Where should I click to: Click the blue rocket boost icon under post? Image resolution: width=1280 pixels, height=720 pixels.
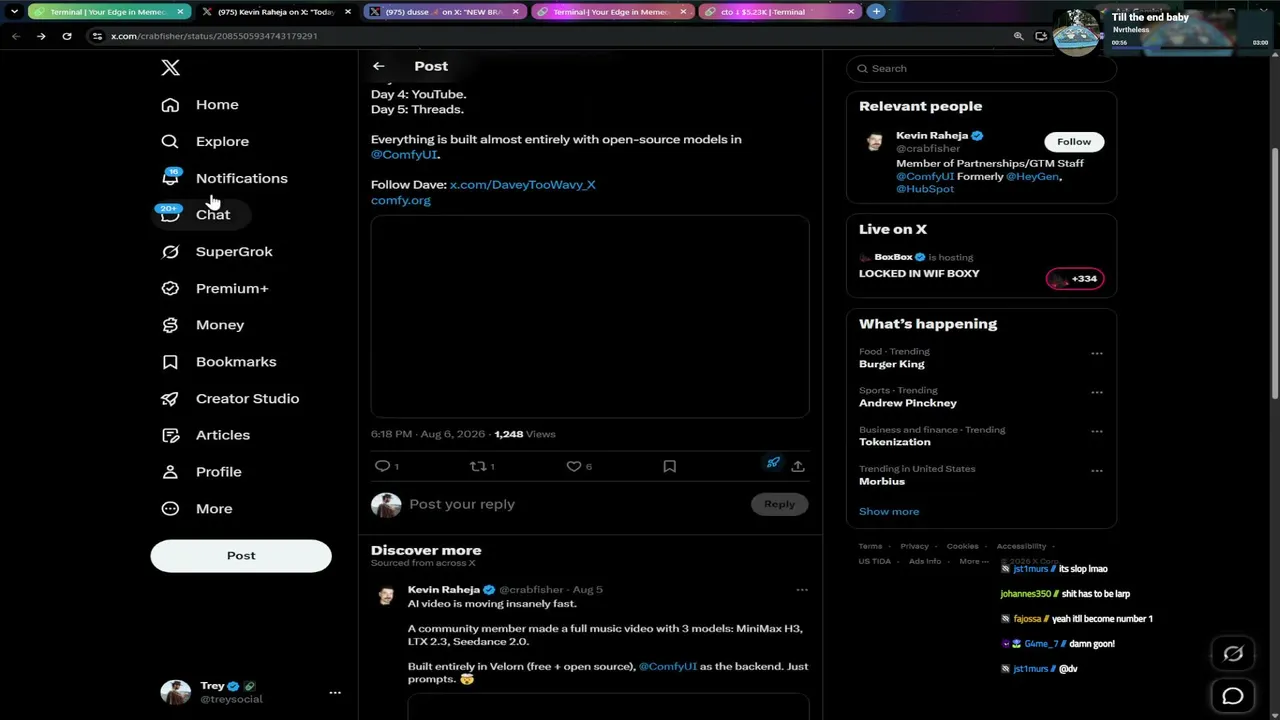[773, 463]
